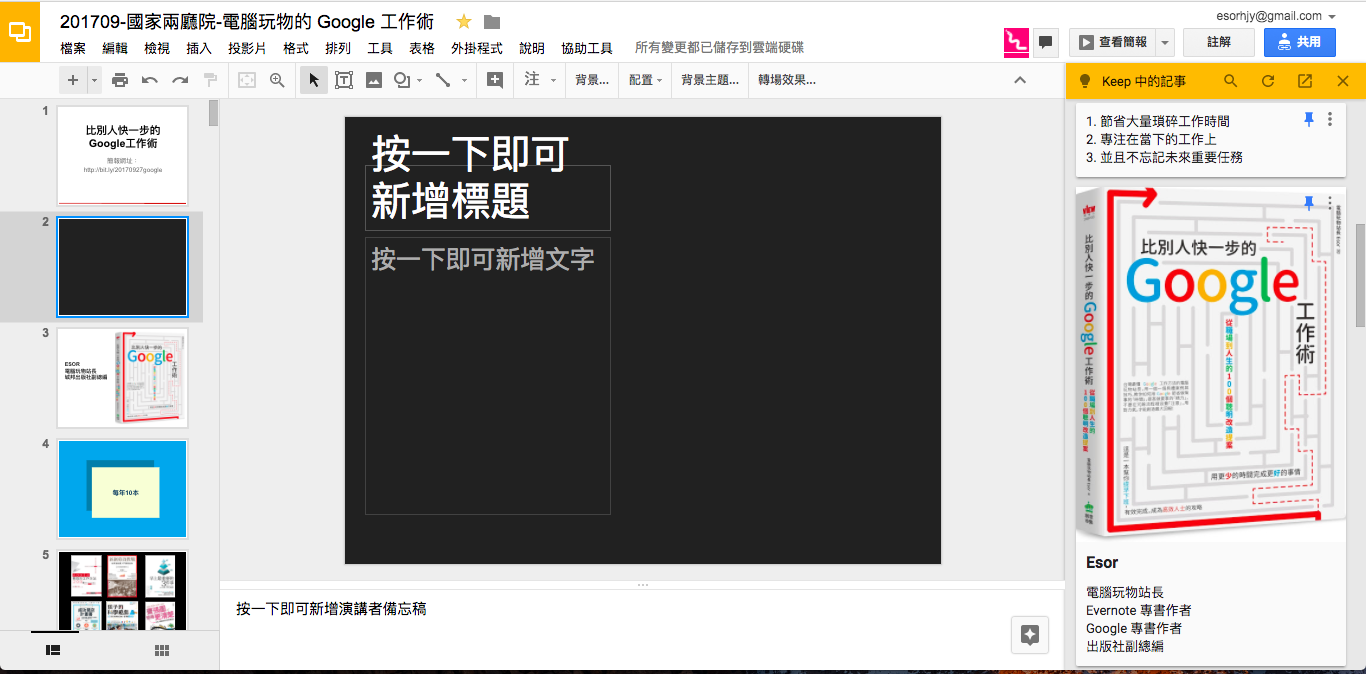Start presentation with 查看簡報 button
Screen dimensions: 1366x674
click(x=1113, y=42)
